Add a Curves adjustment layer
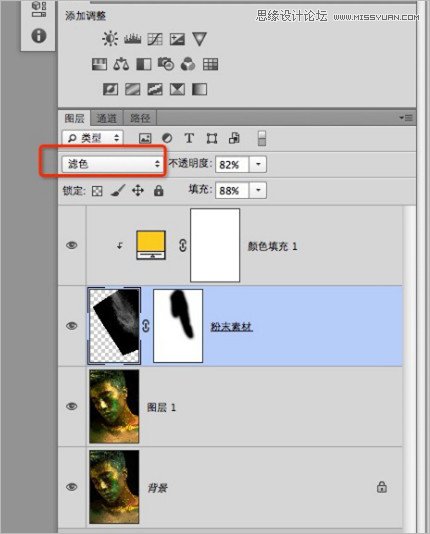430x534 pixels. tap(155, 39)
